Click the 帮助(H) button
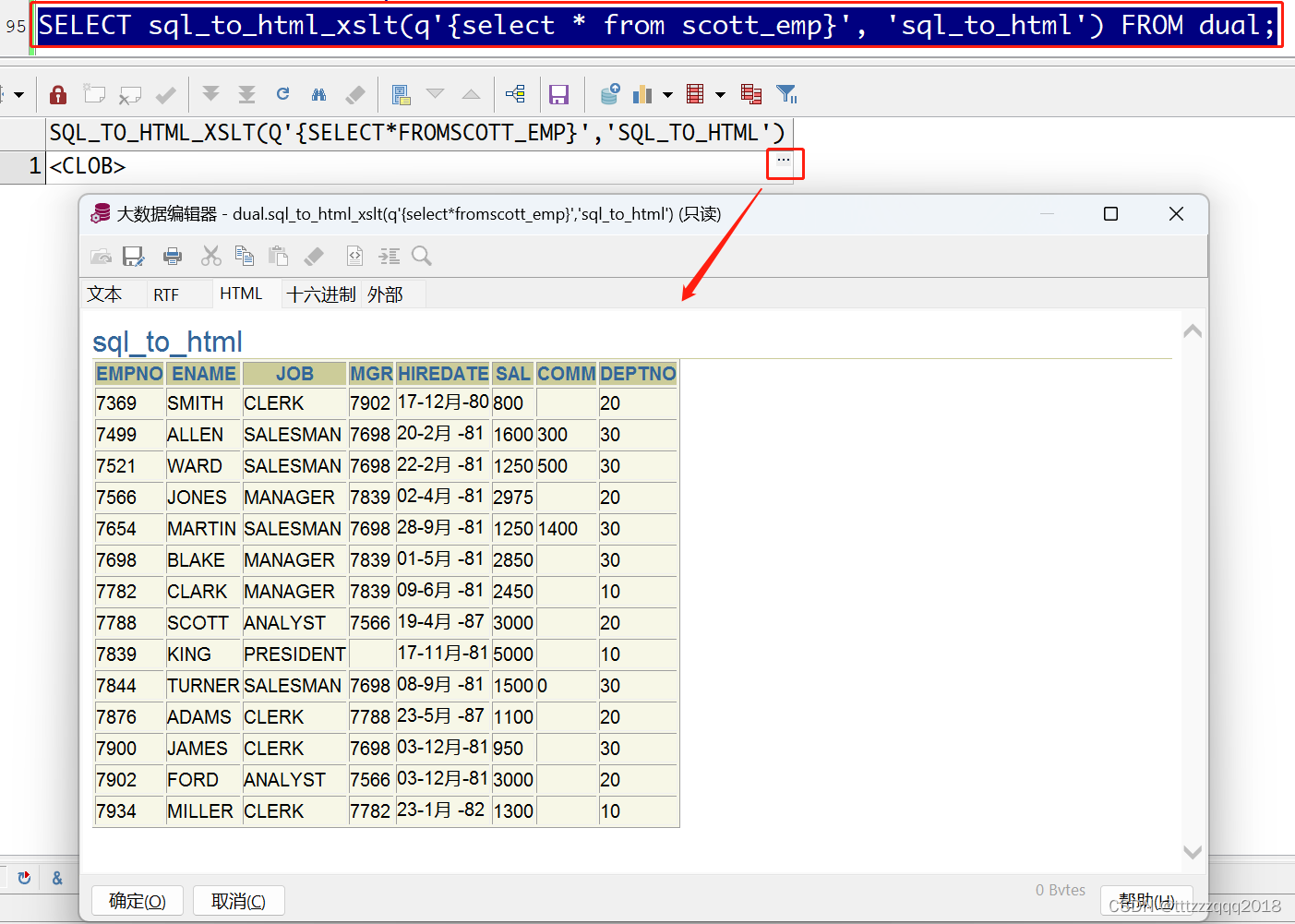The height and width of the screenshot is (924, 1295). pyautogui.click(x=1147, y=901)
